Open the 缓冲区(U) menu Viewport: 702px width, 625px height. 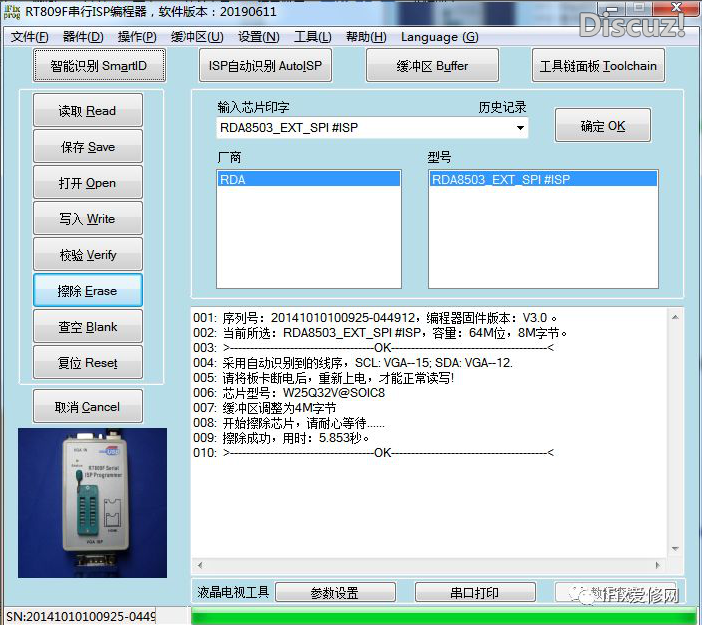pyautogui.click(x=197, y=37)
